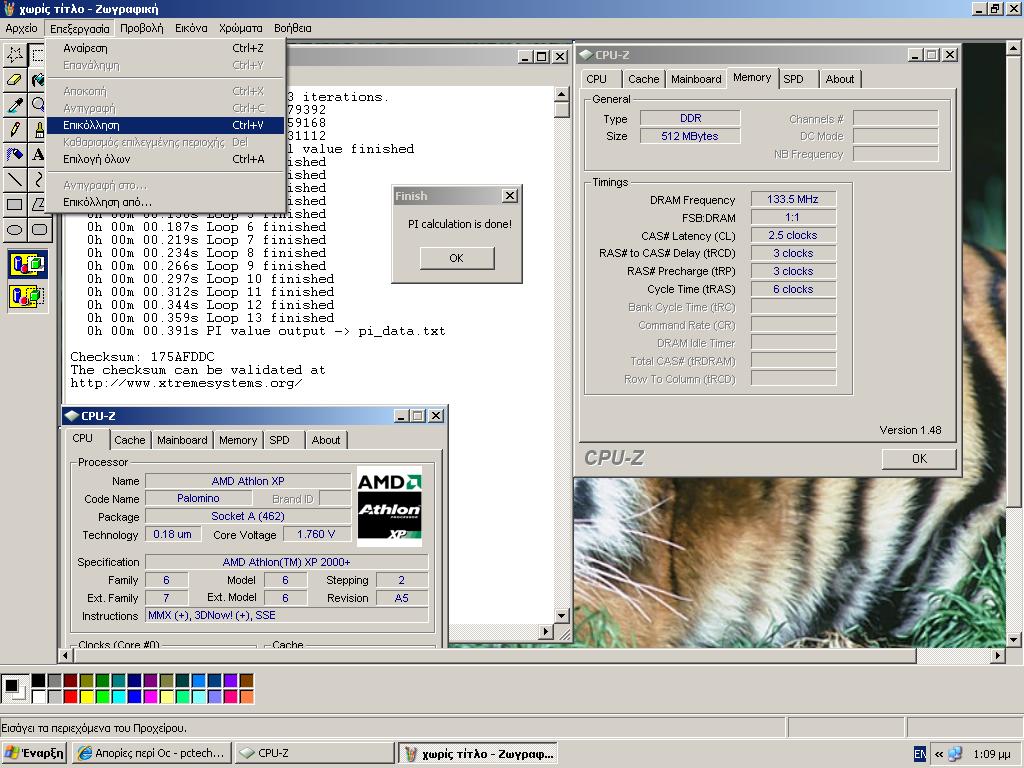1024x768 pixels.
Task: Open Cache tab in lower CPU-Z Processor window
Action: point(129,440)
